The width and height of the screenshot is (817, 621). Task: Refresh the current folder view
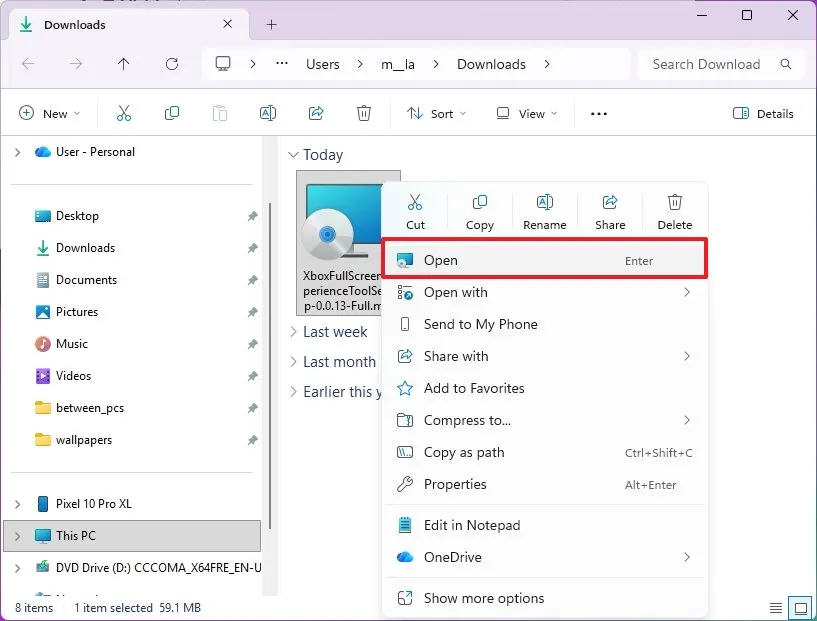click(x=172, y=64)
